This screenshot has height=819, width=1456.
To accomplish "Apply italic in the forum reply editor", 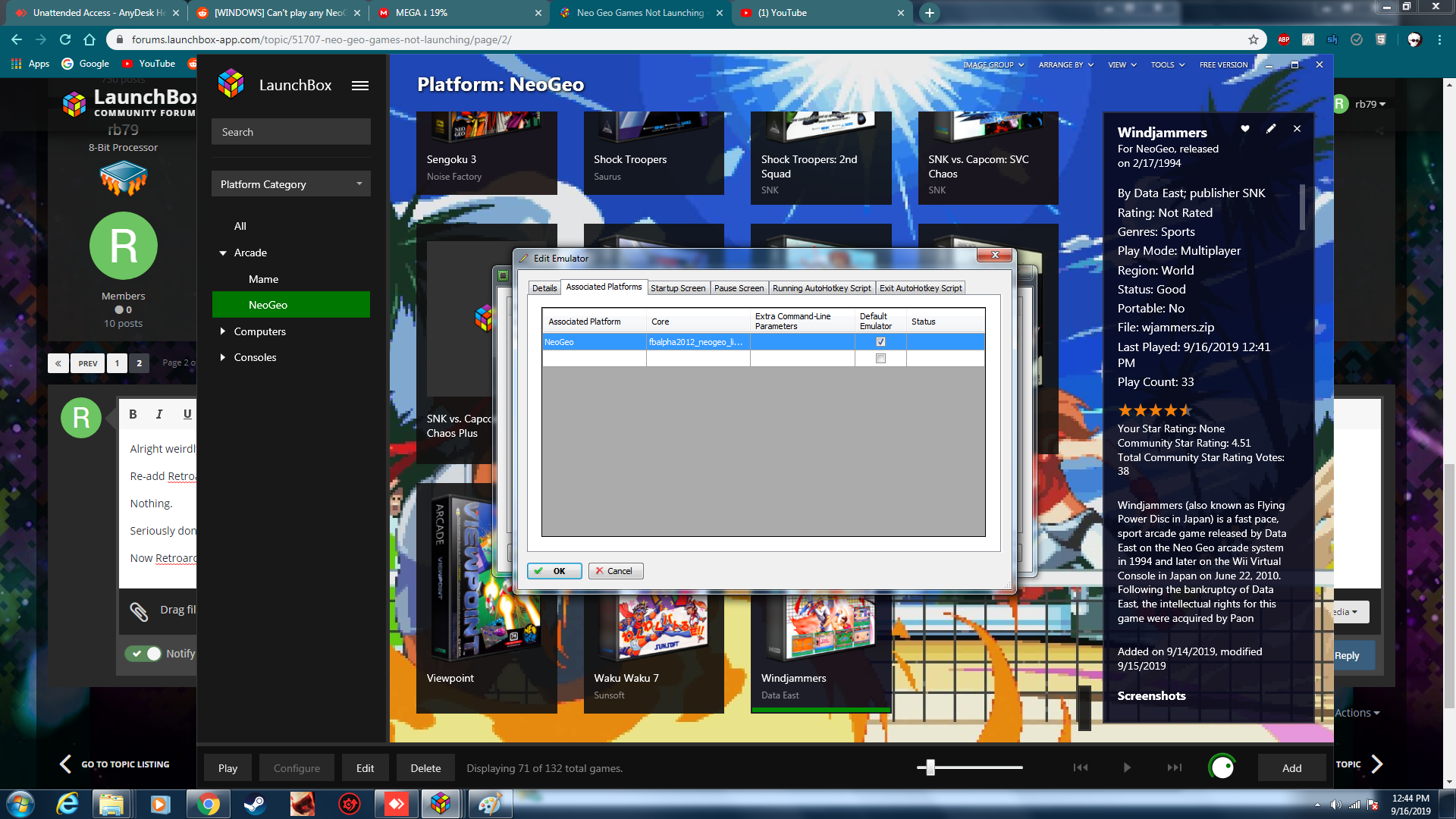I will pyautogui.click(x=159, y=414).
